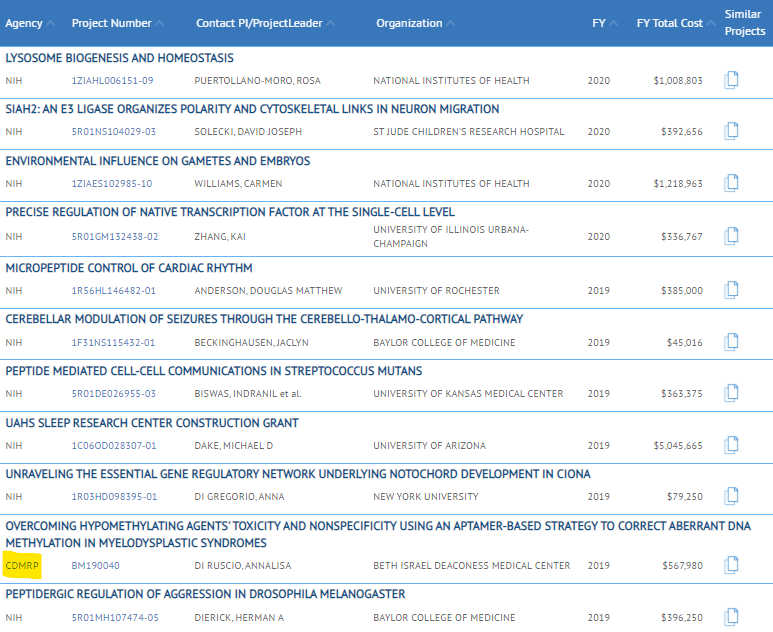Sort table by FY Total Cost column

click(x=675, y=23)
